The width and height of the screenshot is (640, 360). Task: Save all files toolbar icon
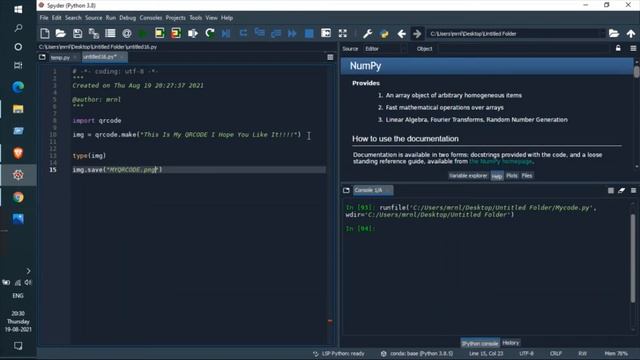click(x=94, y=33)
